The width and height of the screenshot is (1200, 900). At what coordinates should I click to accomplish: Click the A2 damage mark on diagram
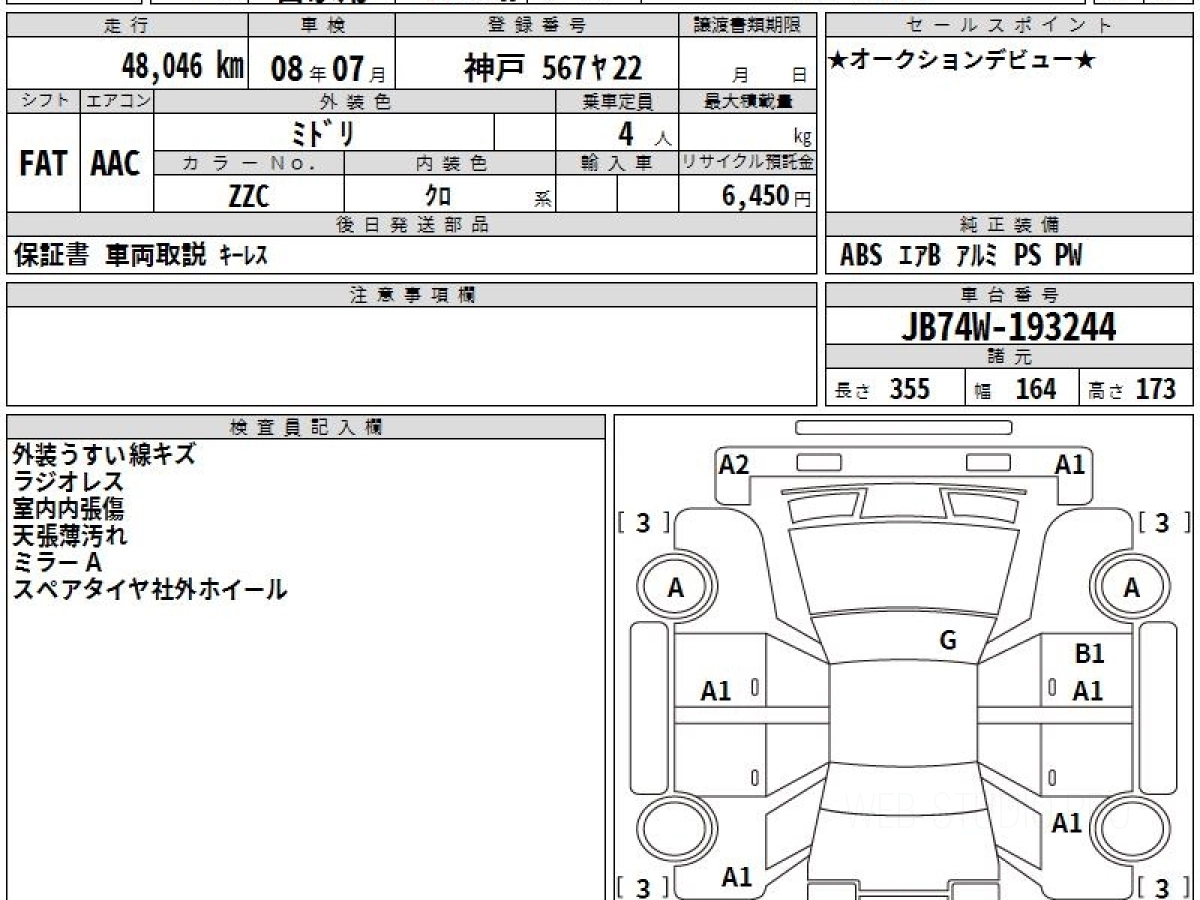[734, 464]
